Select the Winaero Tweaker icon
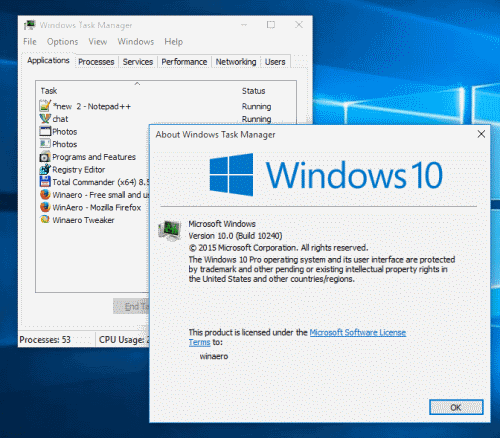 click(45, 220)
